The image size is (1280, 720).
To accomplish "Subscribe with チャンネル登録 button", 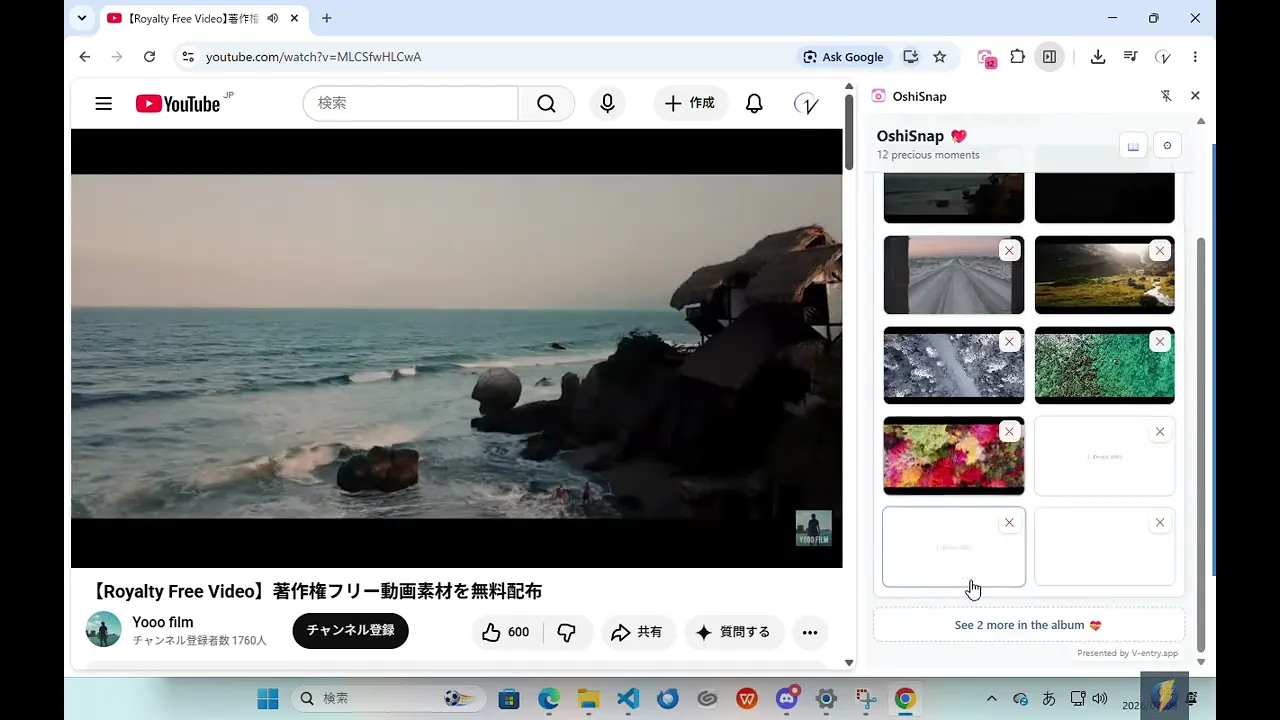I will (x=350, y=631).
